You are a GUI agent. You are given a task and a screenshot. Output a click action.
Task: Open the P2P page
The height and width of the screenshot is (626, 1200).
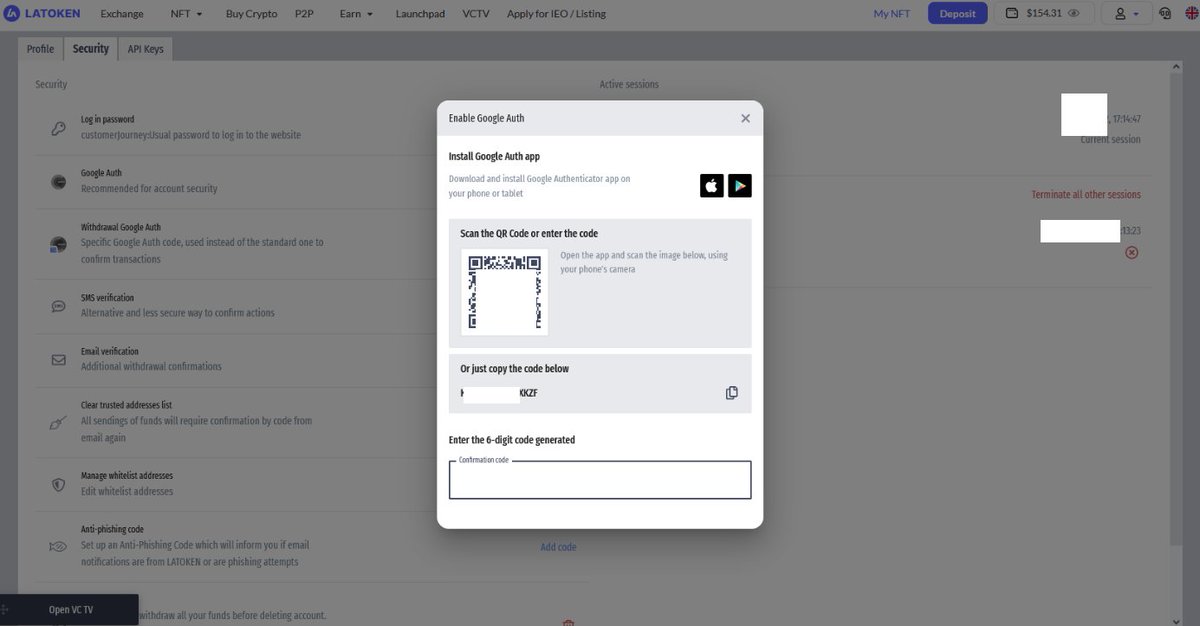(304, 14)
